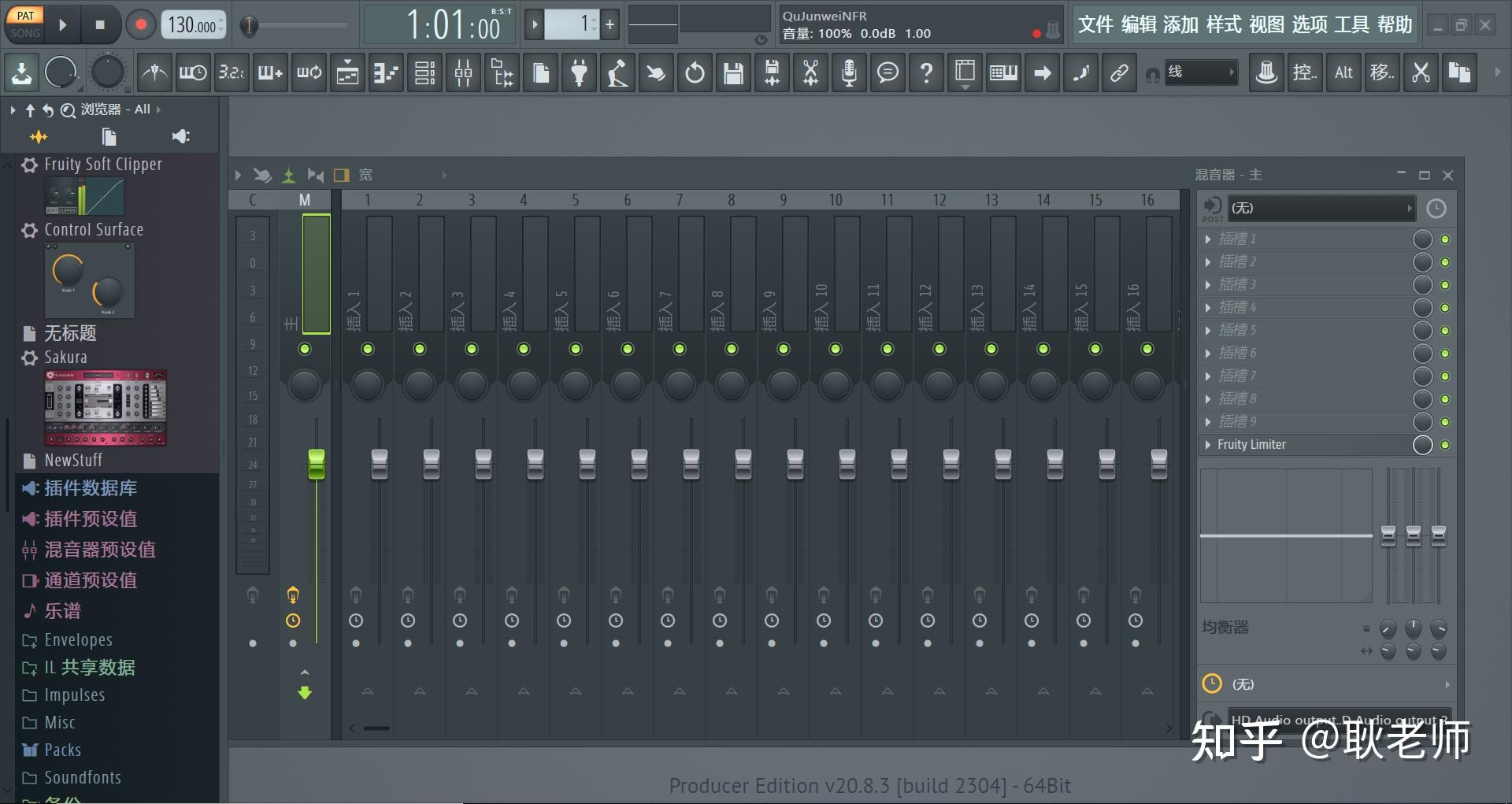The width and height of the screenshot is (1512, 804).
Task: Open the snap dropdown labeled 线
Action: (1200, 72)
